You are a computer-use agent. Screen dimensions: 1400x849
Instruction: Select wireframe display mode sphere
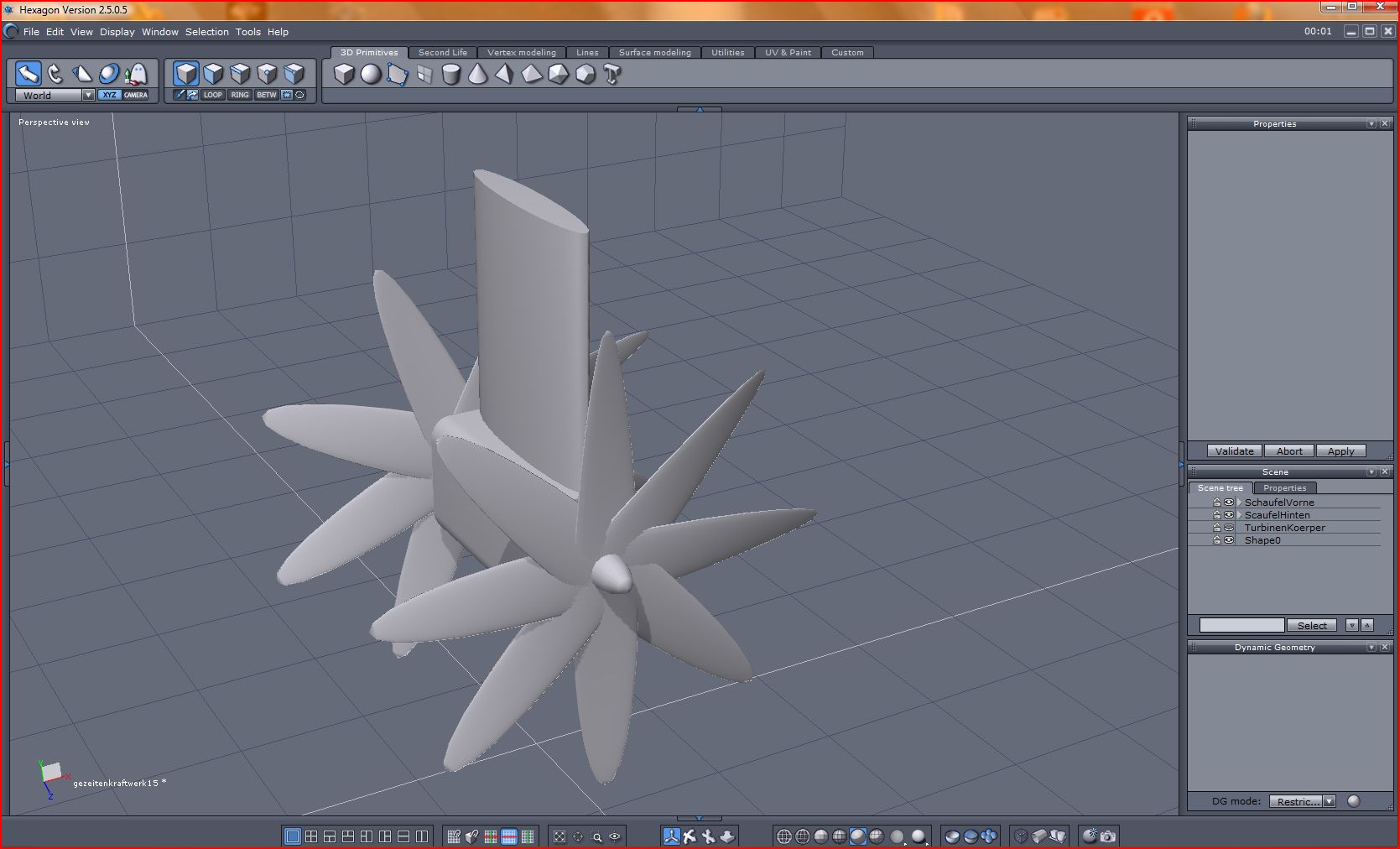click(784, 836)
